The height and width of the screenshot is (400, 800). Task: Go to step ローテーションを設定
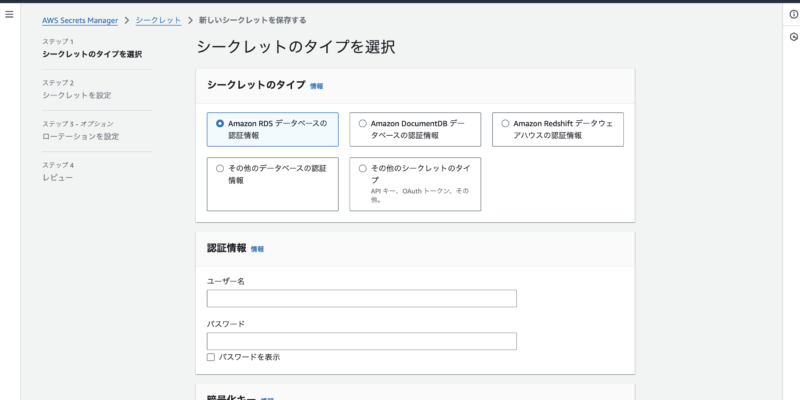81,137
